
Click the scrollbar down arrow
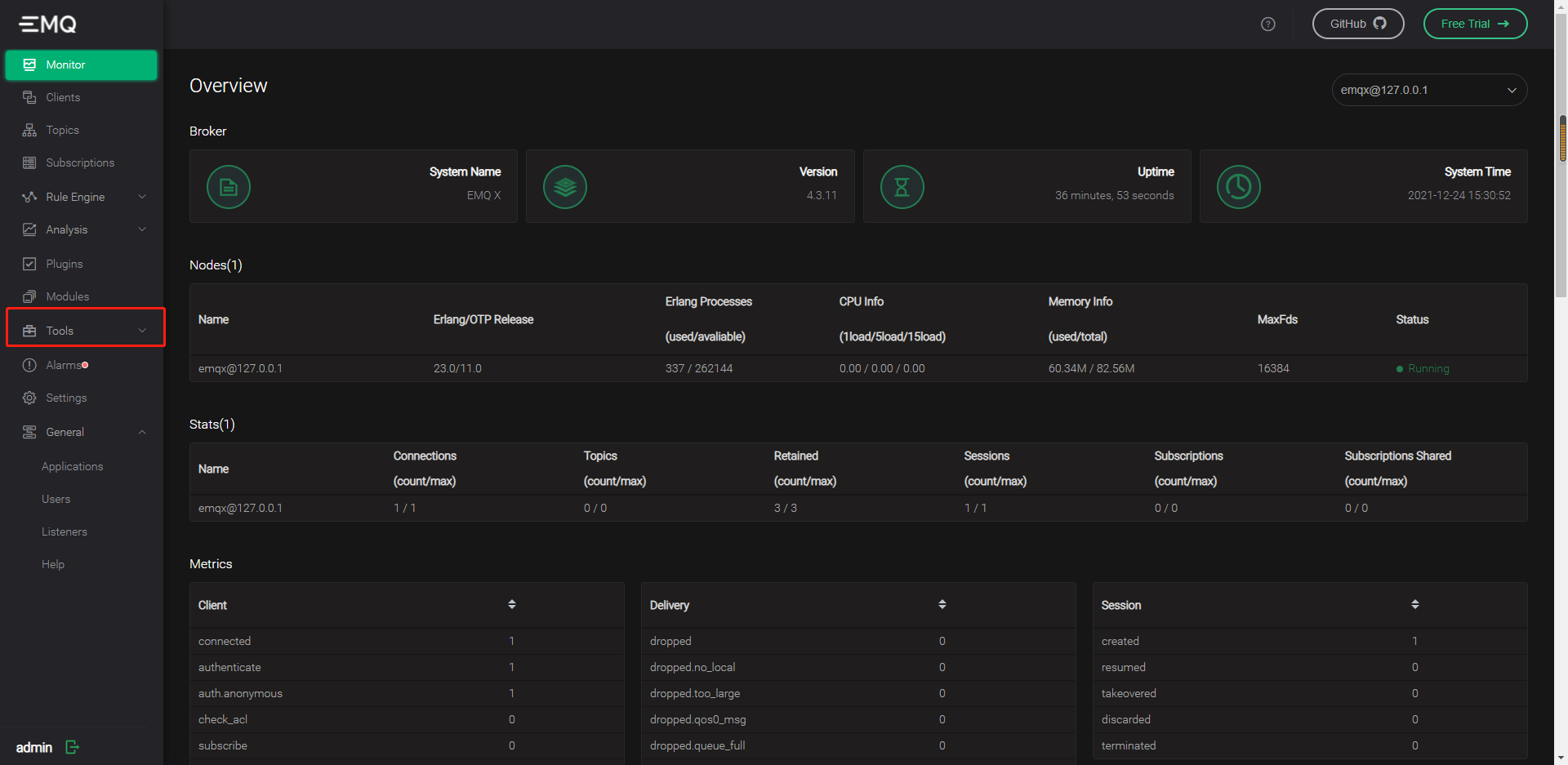[x=1562, y=758]
